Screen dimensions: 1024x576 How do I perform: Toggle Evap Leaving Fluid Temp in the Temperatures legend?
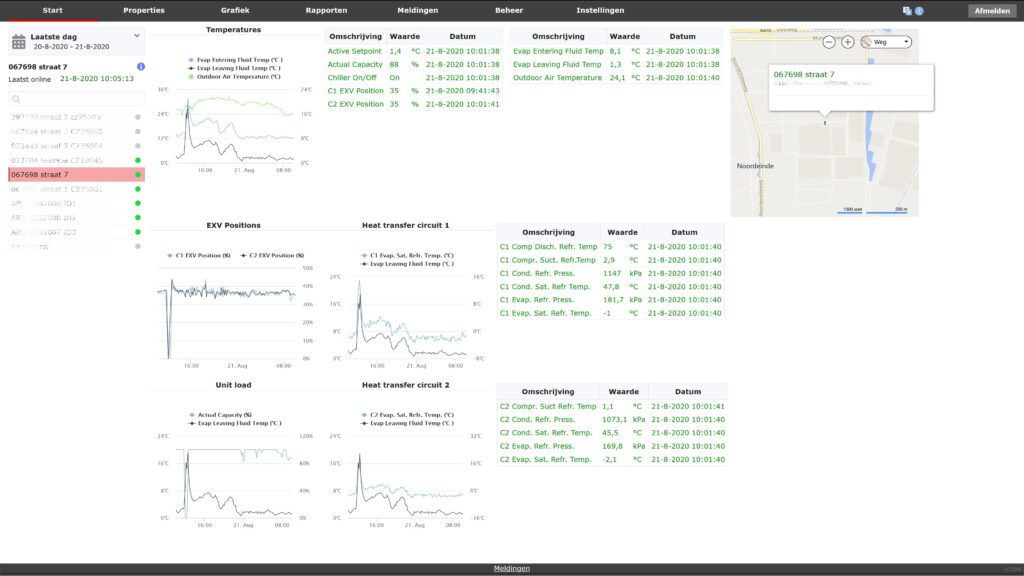click(234, 68)
